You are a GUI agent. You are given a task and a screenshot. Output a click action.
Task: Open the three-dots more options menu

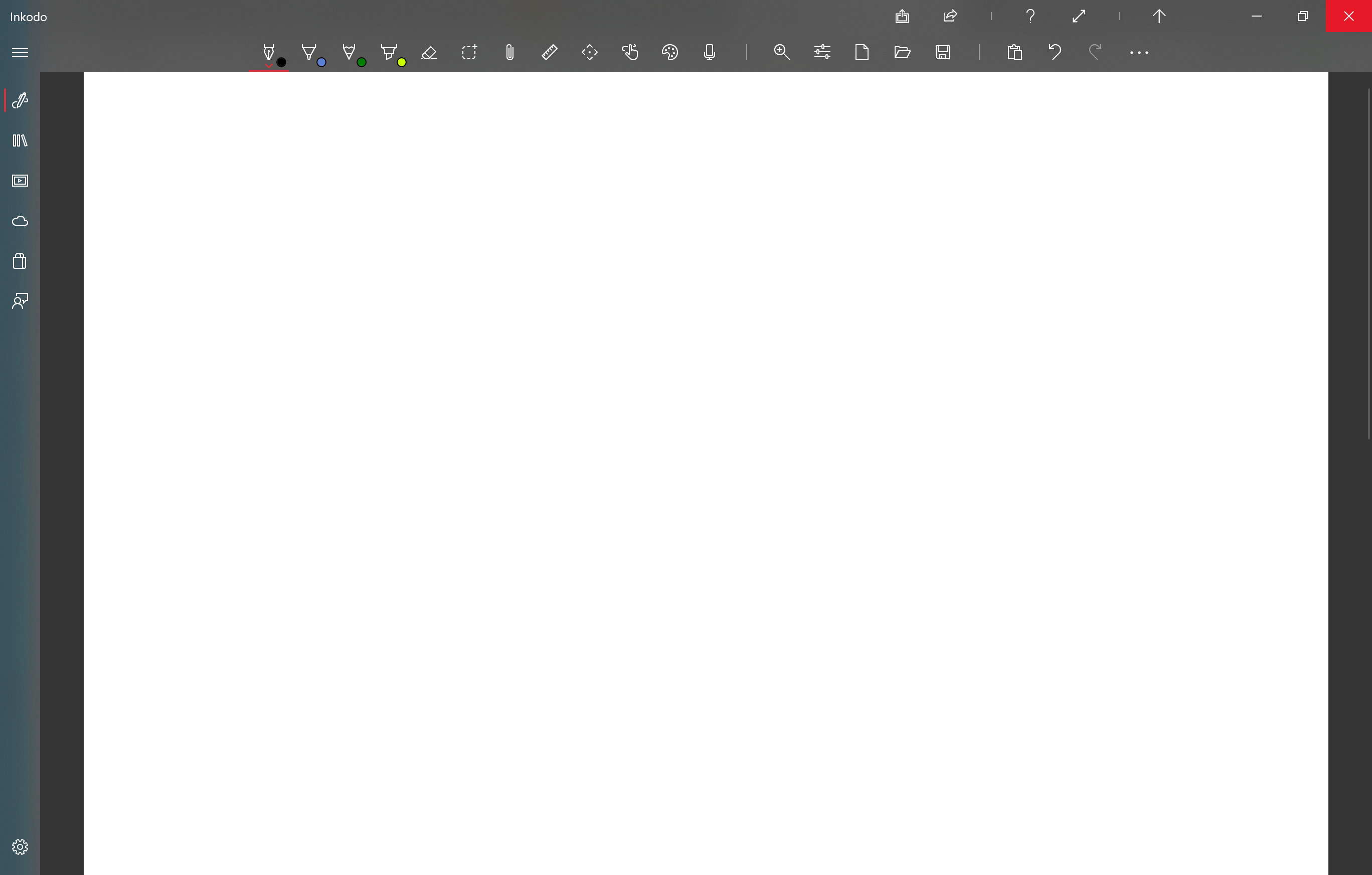coord(1139,53)
